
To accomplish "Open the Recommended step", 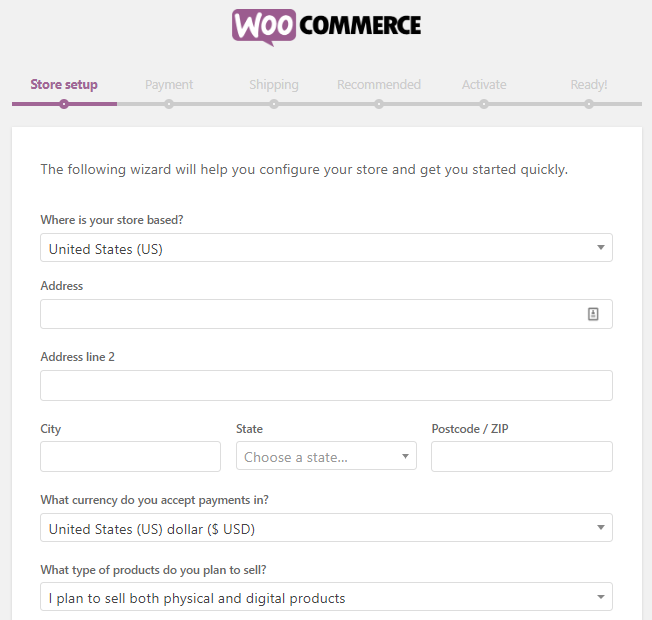I will pos(379,85).
